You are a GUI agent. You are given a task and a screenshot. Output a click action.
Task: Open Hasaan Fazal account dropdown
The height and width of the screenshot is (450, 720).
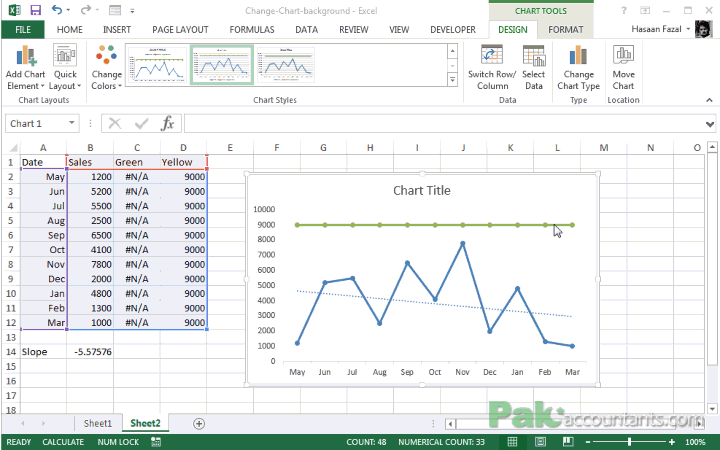[661, 29]
